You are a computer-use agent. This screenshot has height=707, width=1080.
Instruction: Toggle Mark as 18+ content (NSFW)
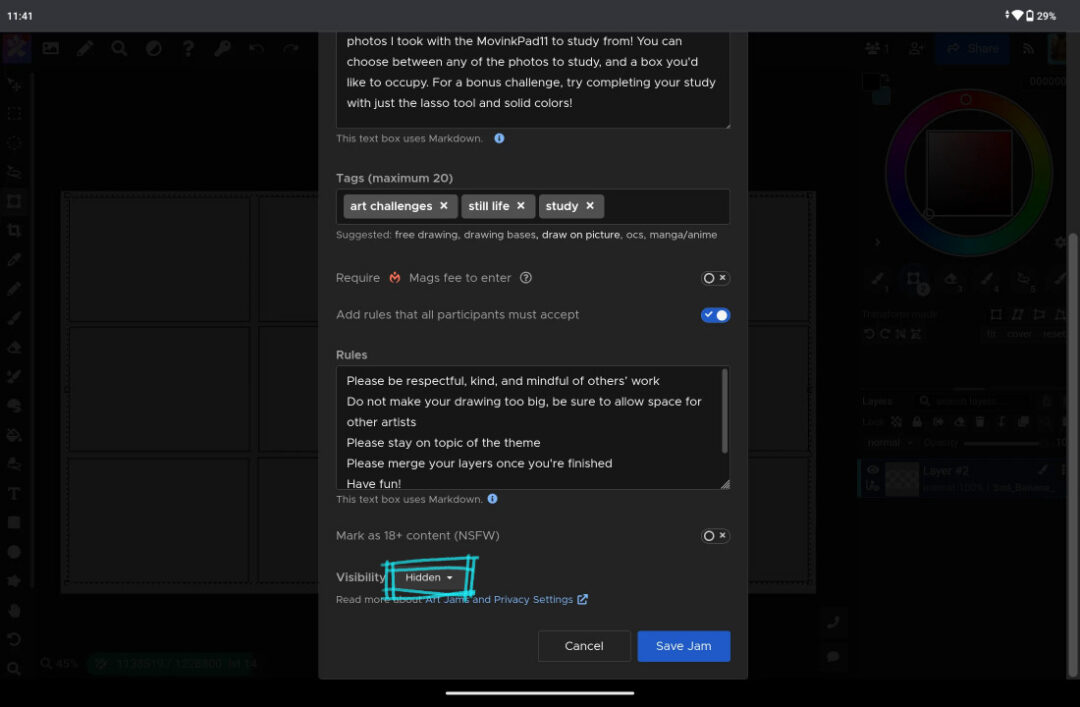715,535
